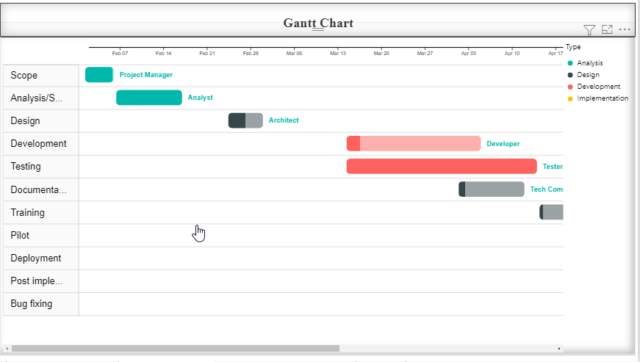
Task: Click the horizontal scrollbar thumb
Action: click(x=176, y=349)
